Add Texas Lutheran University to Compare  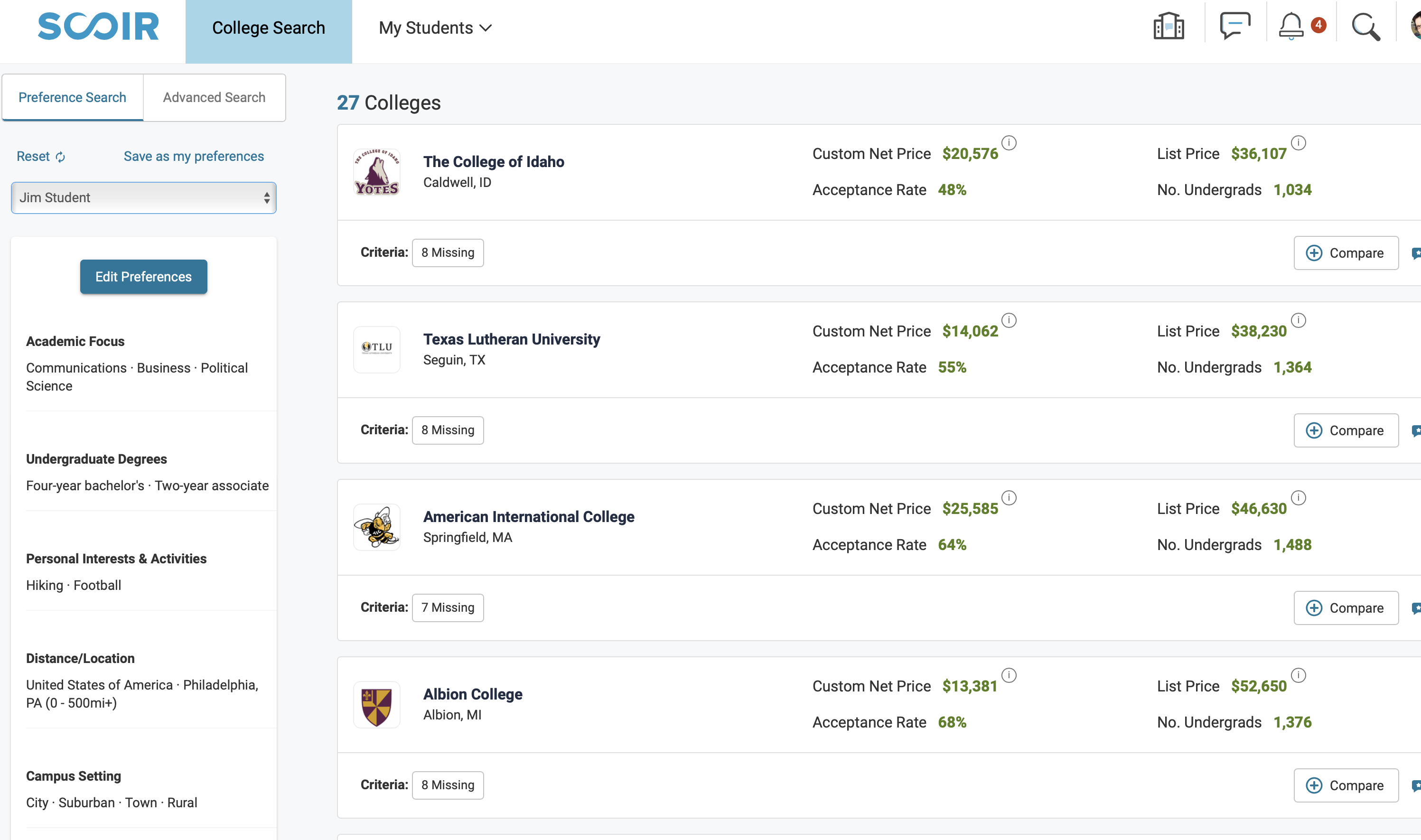click(1346, 430)
